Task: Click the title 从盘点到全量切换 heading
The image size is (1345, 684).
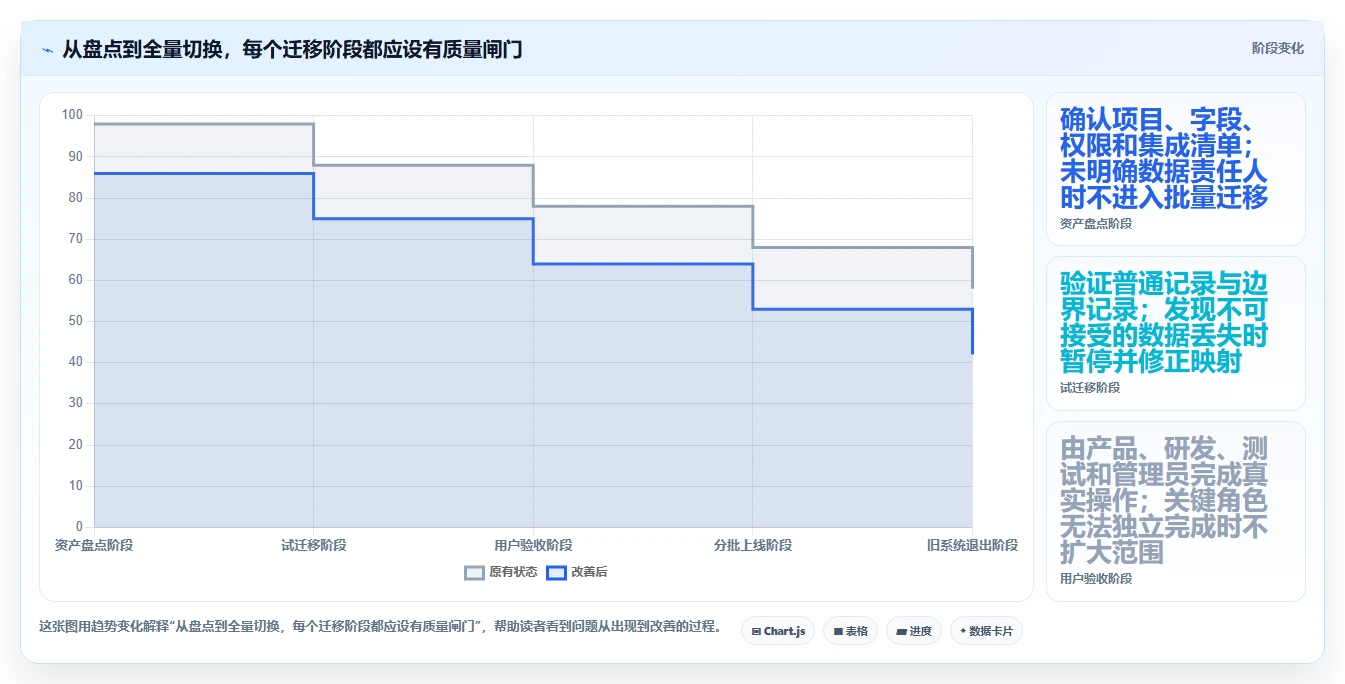Action: coord(292,49)
